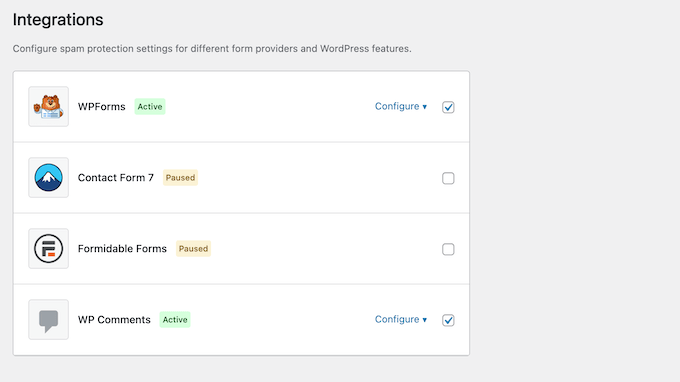Uncheck the WP Comments integration checkbox
680x382 pixels.
click(448, 320)
